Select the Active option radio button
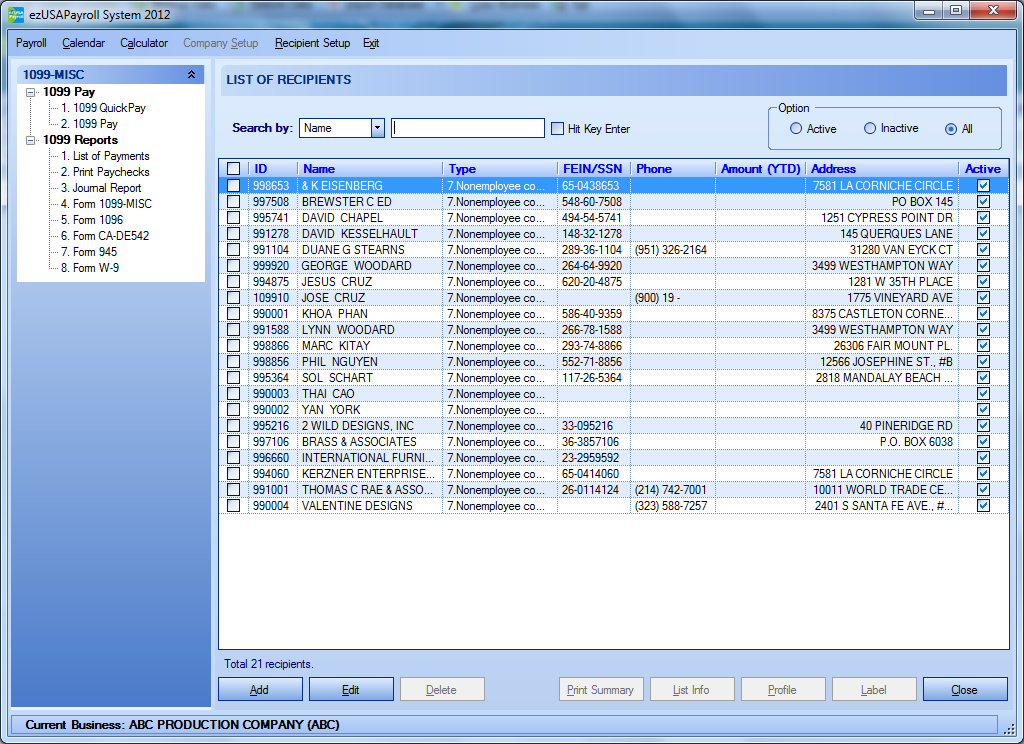This screenshot has height=744, width=1024. pyautogui.click(x=796, y=129)
